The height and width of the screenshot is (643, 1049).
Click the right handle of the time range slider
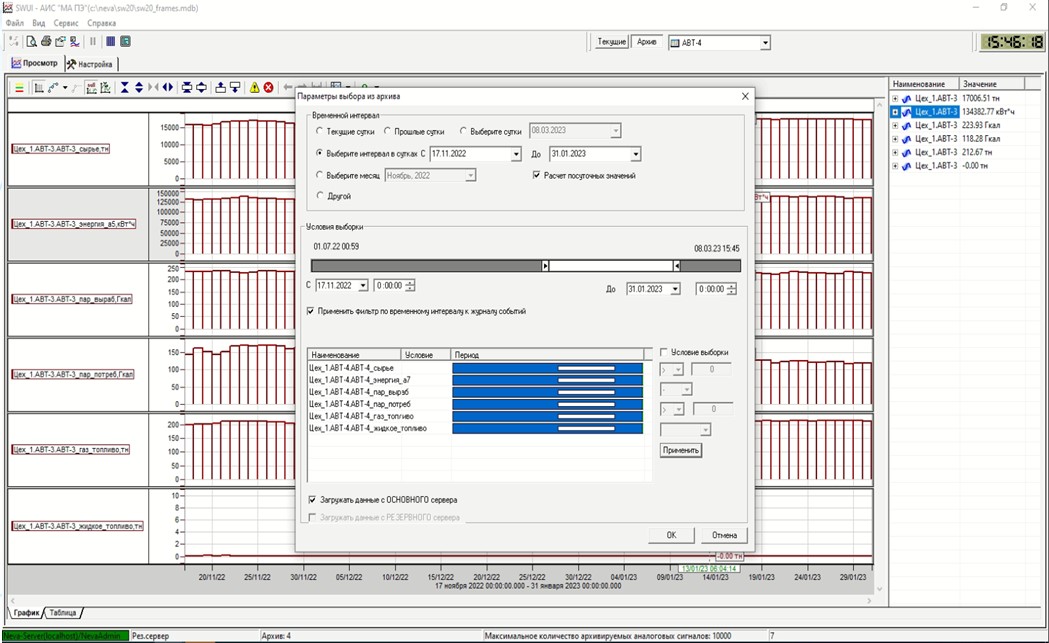tap(676, 266)
